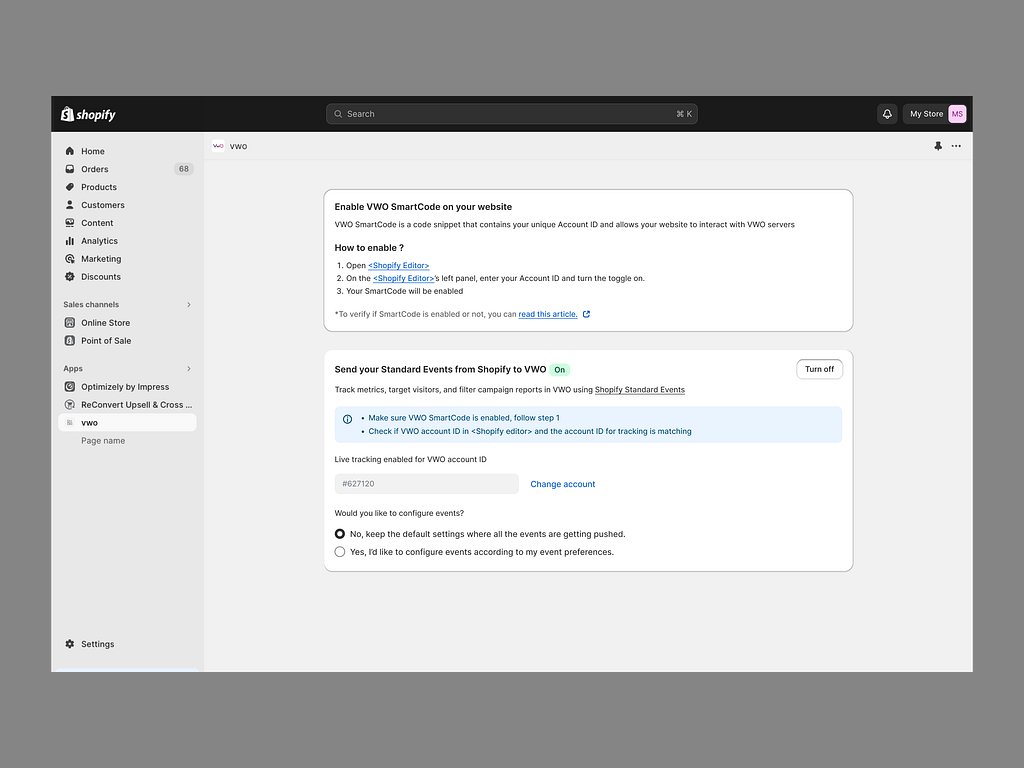Screen dimensions: 1024x768
Task: Expand the Apps section chevron
Action: tap(189, 368)
